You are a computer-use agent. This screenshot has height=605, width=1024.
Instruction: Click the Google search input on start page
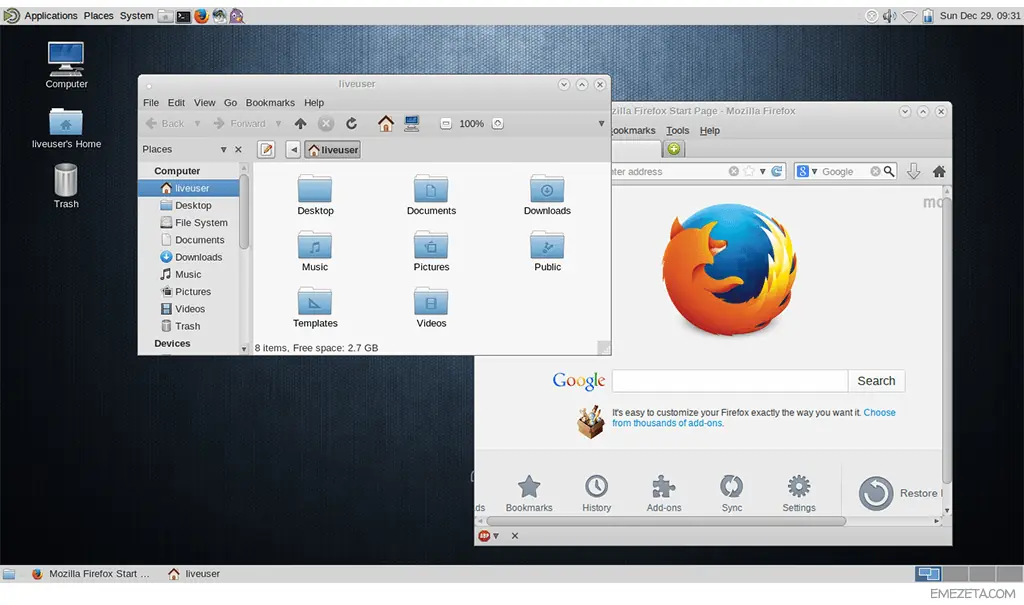[730, 381]
